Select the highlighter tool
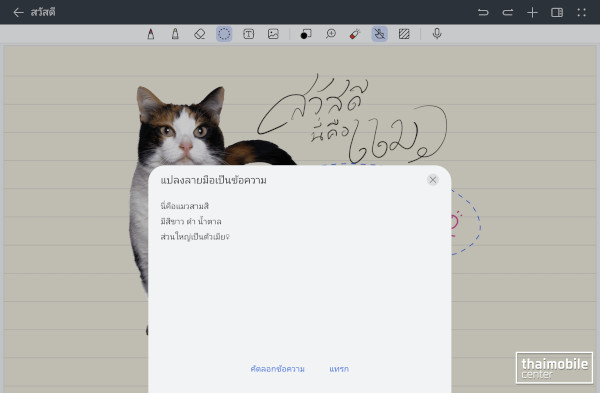This screenshot has width=600, height=393. pyautogui.click(x=175, y=34)
